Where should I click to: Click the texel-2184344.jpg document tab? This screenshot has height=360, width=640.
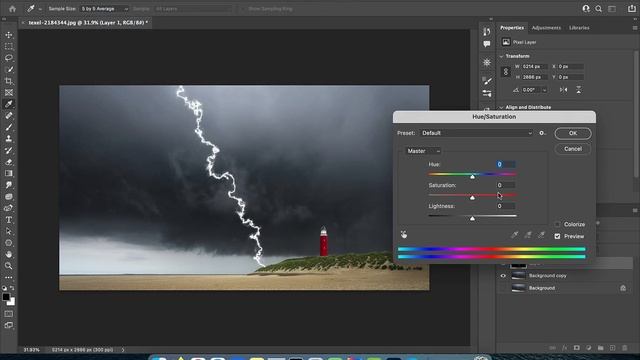[x=88, y=23]
